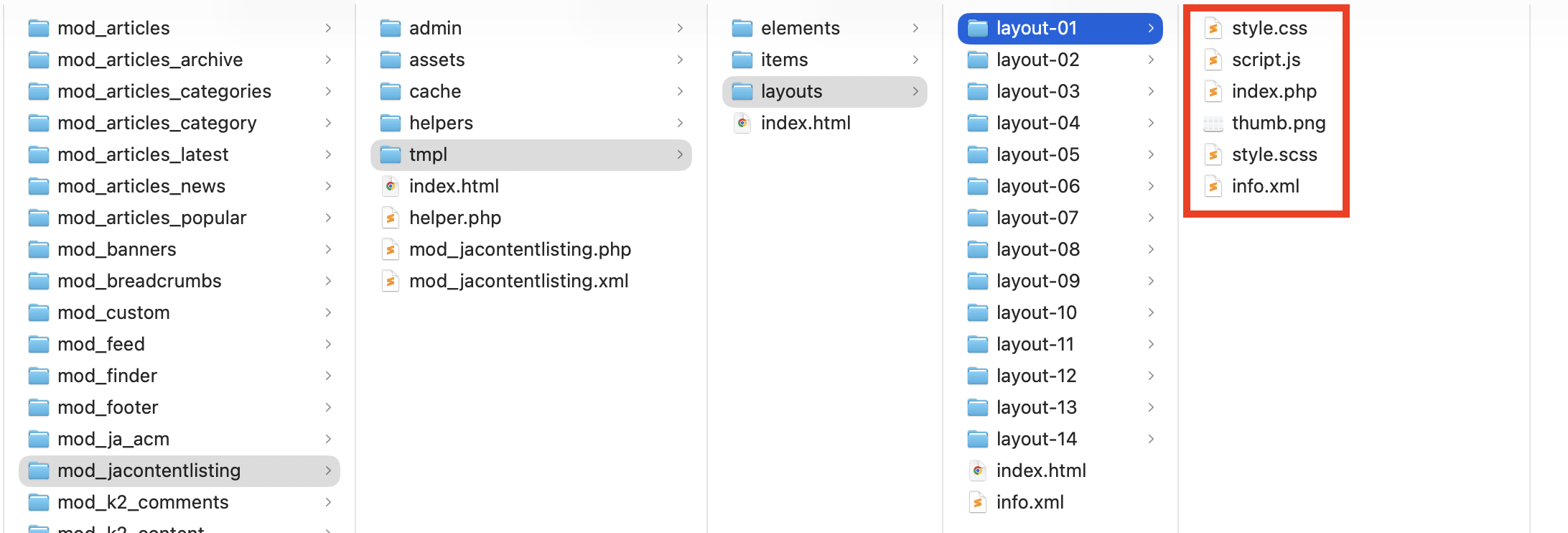This screenshot has height=533, width=1568.
Task: Expand the tmpl folder chevron
Action: [x=680, y=154]
